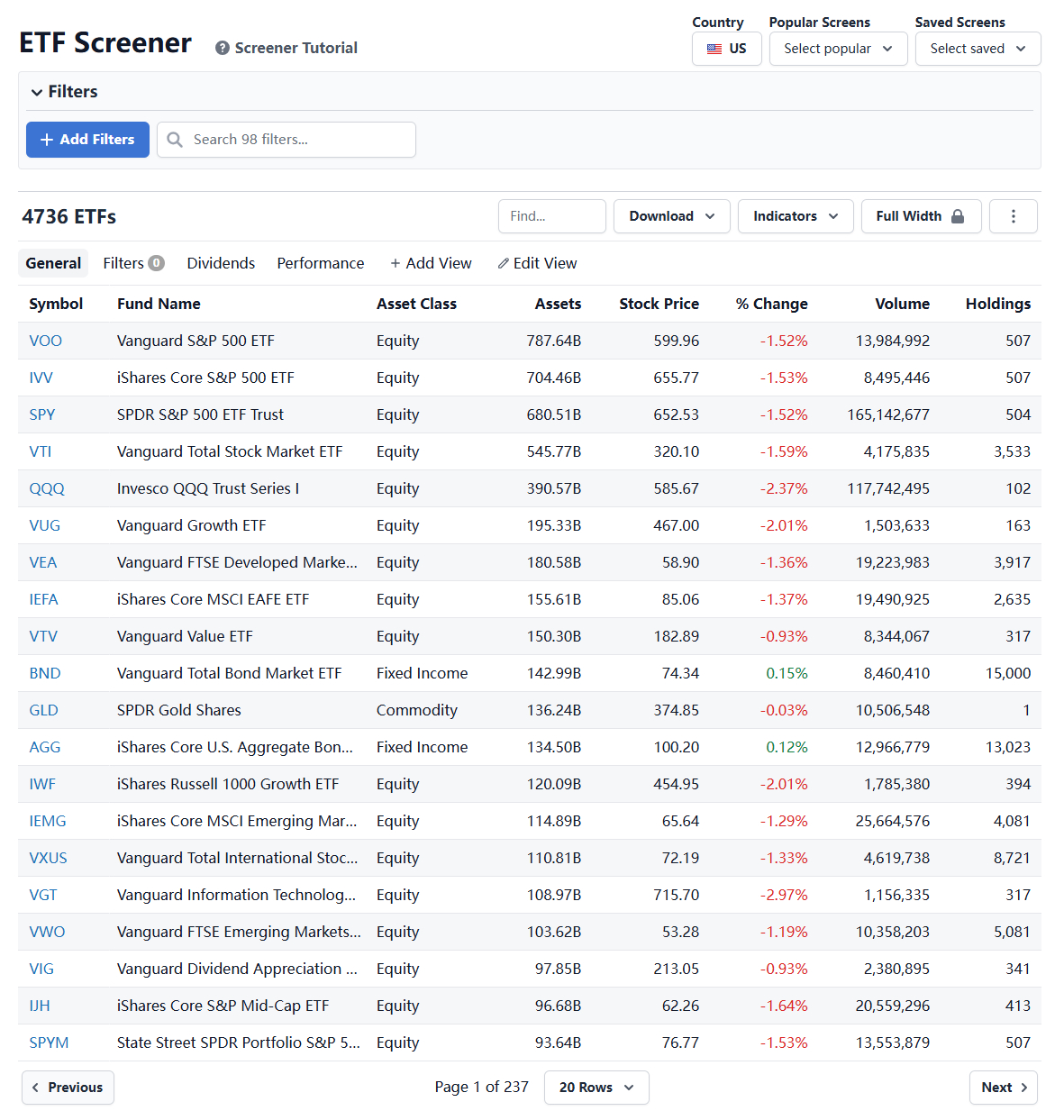Sort by Assets column header
This screenshot has width=1064, height=1120.
pyautogui.click(x=558, y=304)
